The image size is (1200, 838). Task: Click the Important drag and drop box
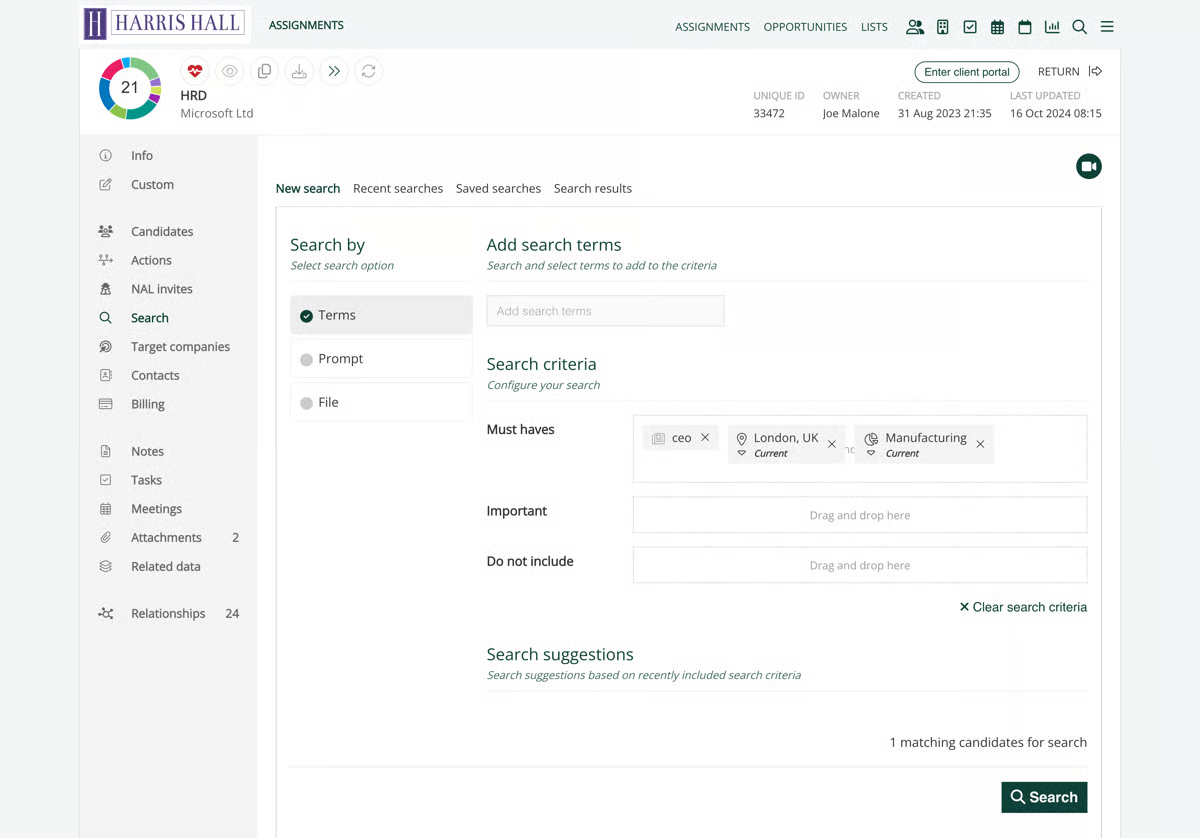860,515
